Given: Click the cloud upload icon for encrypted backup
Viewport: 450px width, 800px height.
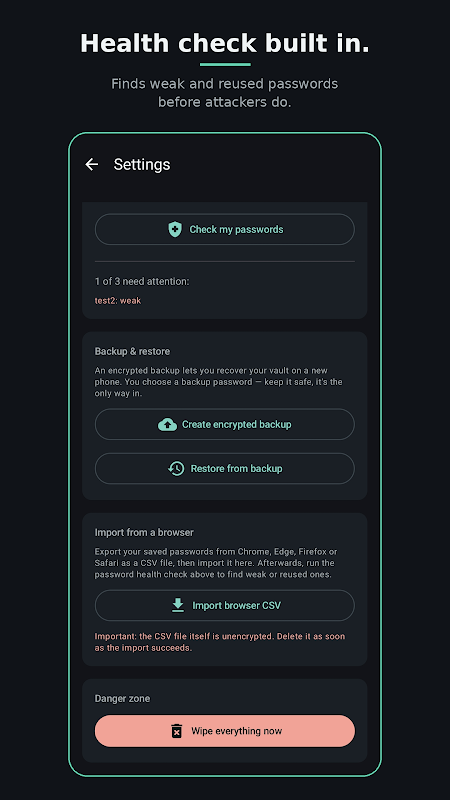Looking at the screenshot, I should [167, 424].
